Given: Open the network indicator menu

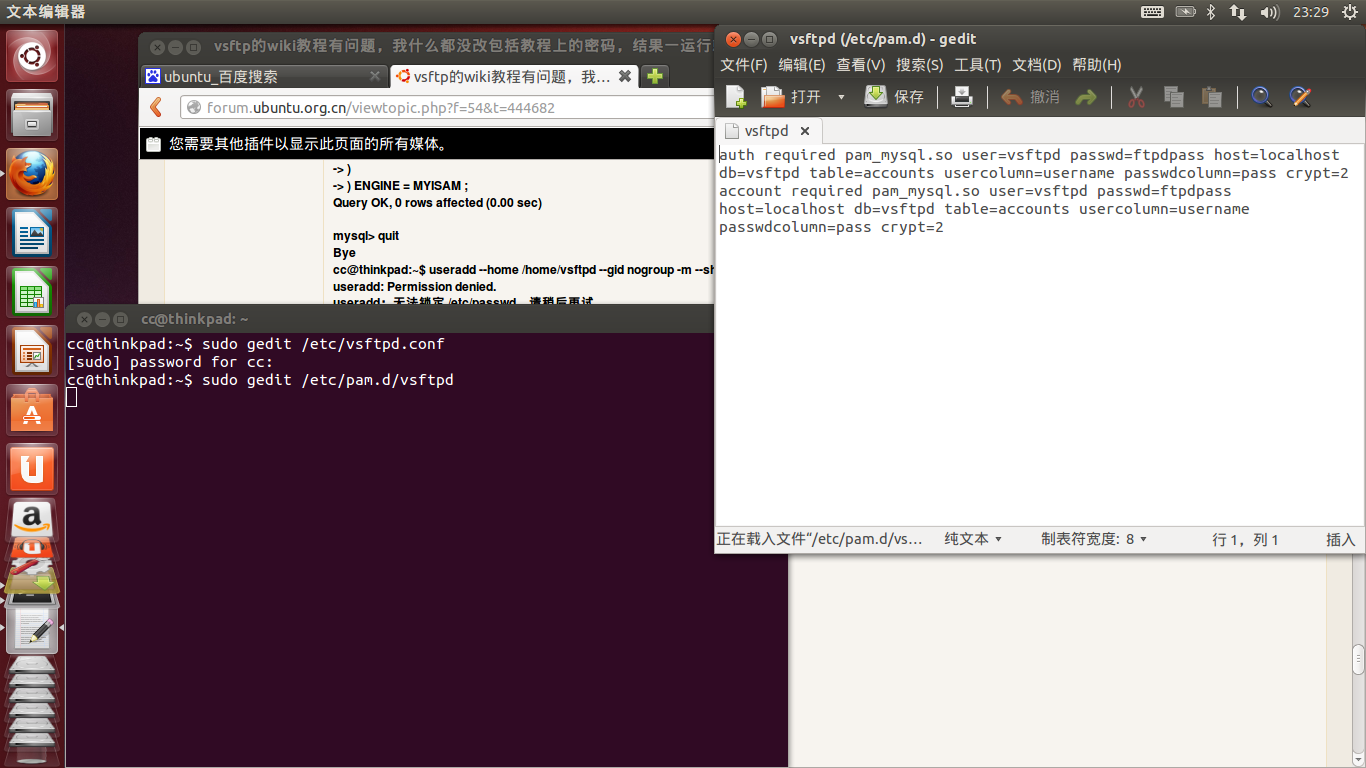Looking at the screenshot, I should point(1238,12).
